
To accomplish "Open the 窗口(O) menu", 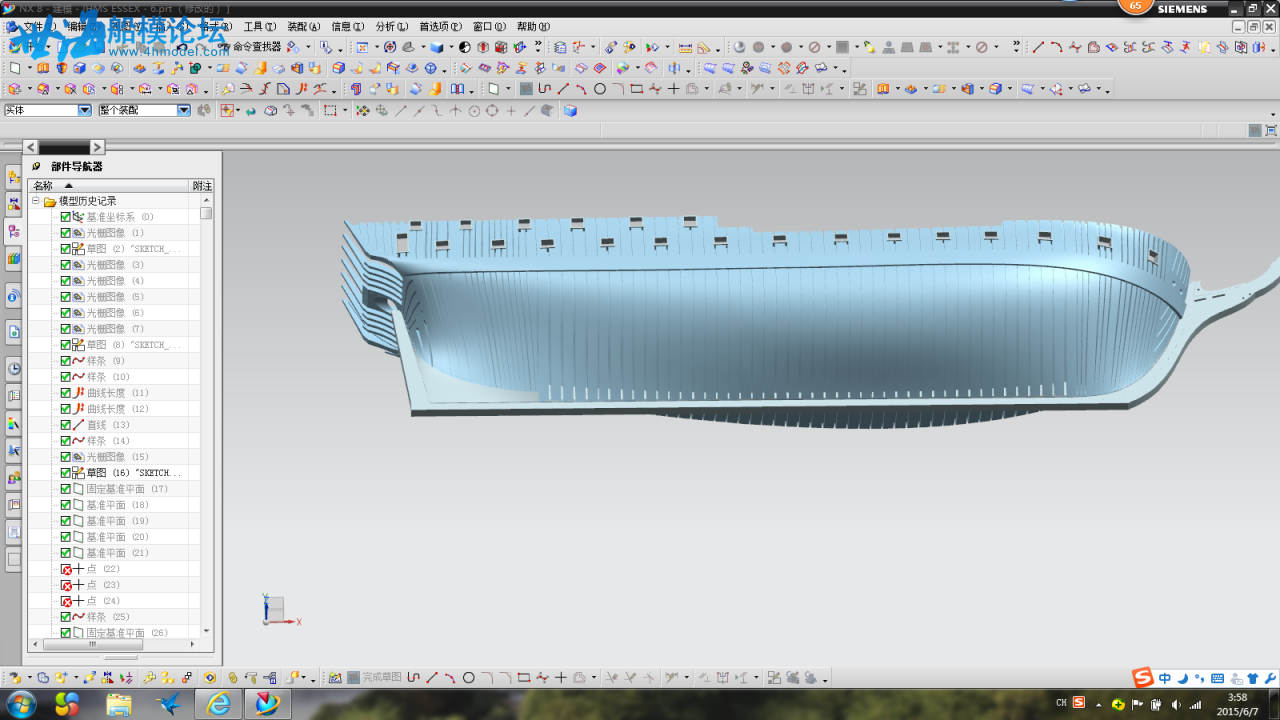I will tap(489, 27).
